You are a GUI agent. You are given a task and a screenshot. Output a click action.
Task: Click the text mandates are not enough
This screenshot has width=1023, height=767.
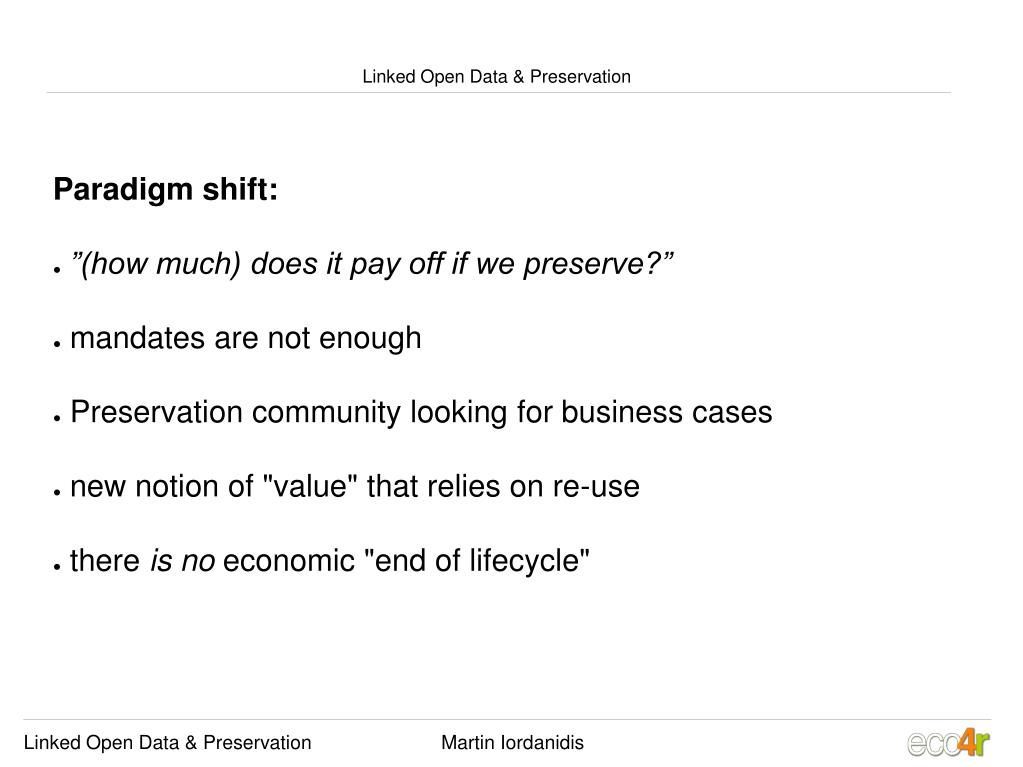246,338
